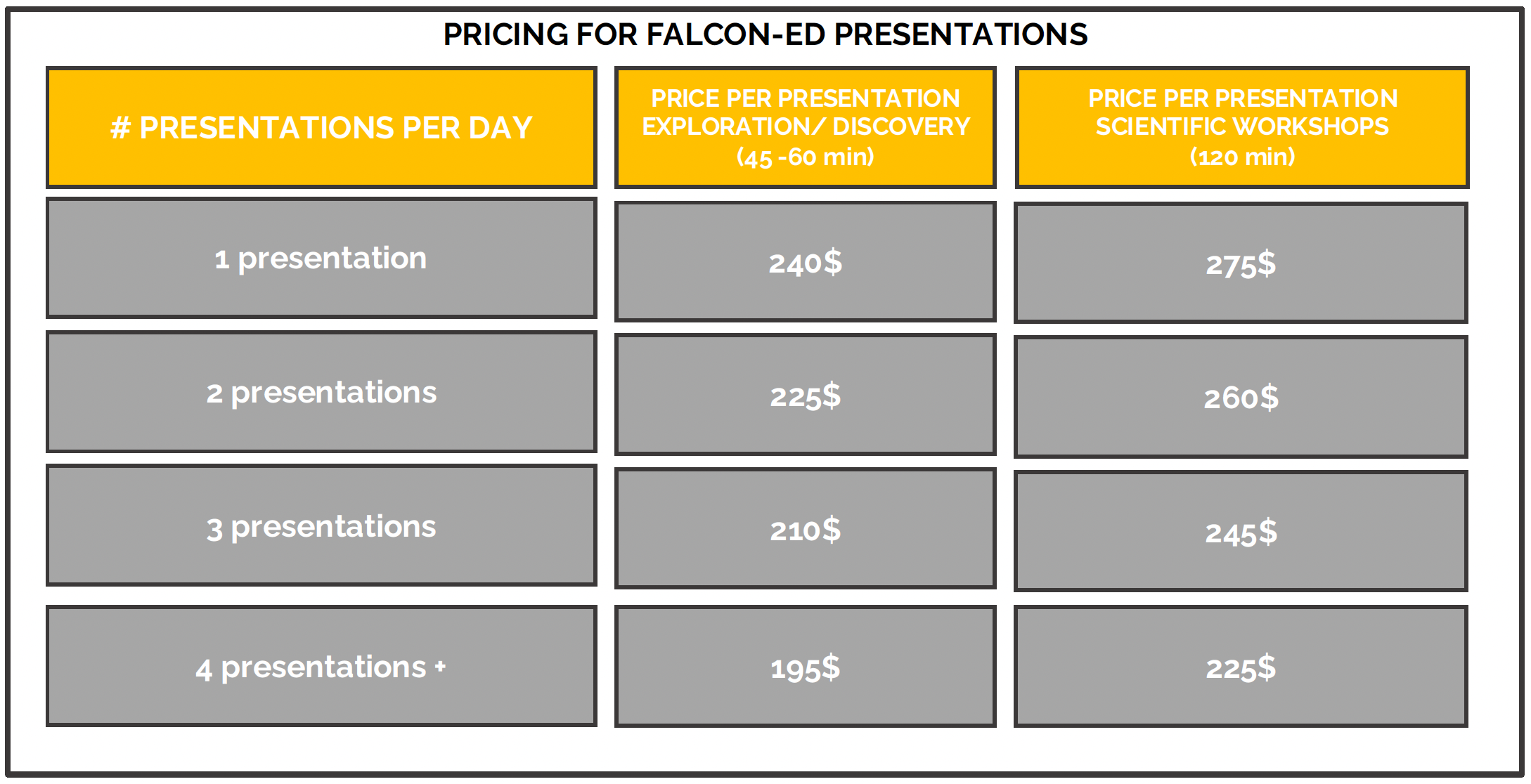
Task: Click the 240$ price cell
Action: point(806,263)
